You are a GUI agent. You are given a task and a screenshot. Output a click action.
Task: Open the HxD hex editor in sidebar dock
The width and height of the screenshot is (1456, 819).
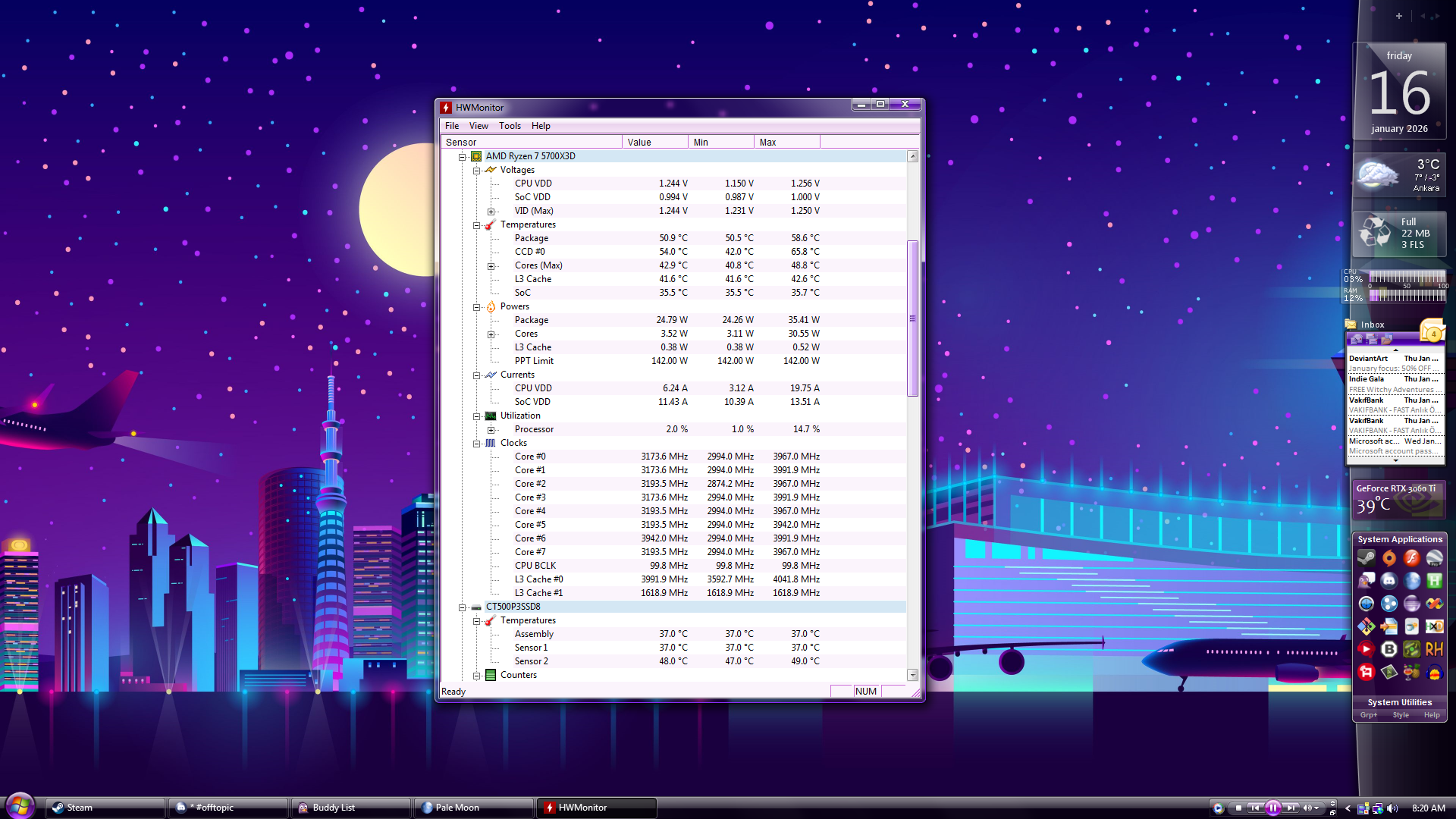[x=1434, y=626]
